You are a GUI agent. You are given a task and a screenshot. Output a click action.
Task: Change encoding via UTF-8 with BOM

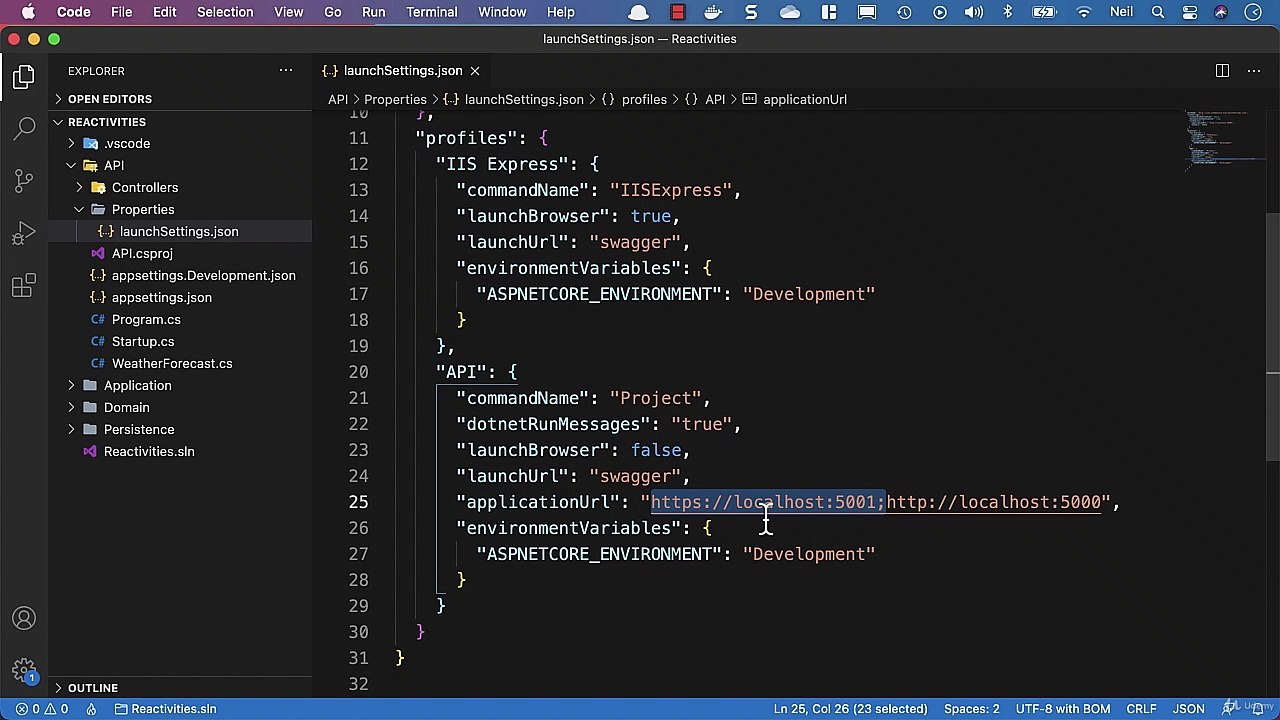coord(1062,709)
